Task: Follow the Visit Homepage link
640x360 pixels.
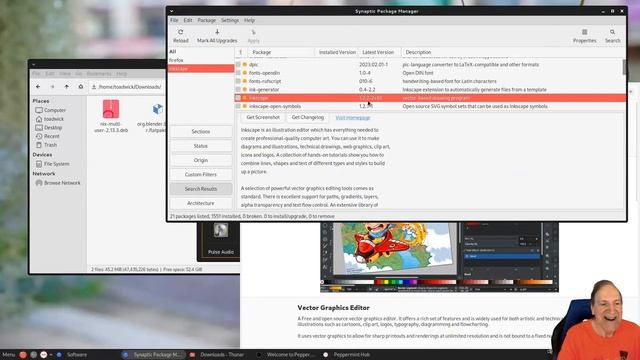Action: (353, 118)
